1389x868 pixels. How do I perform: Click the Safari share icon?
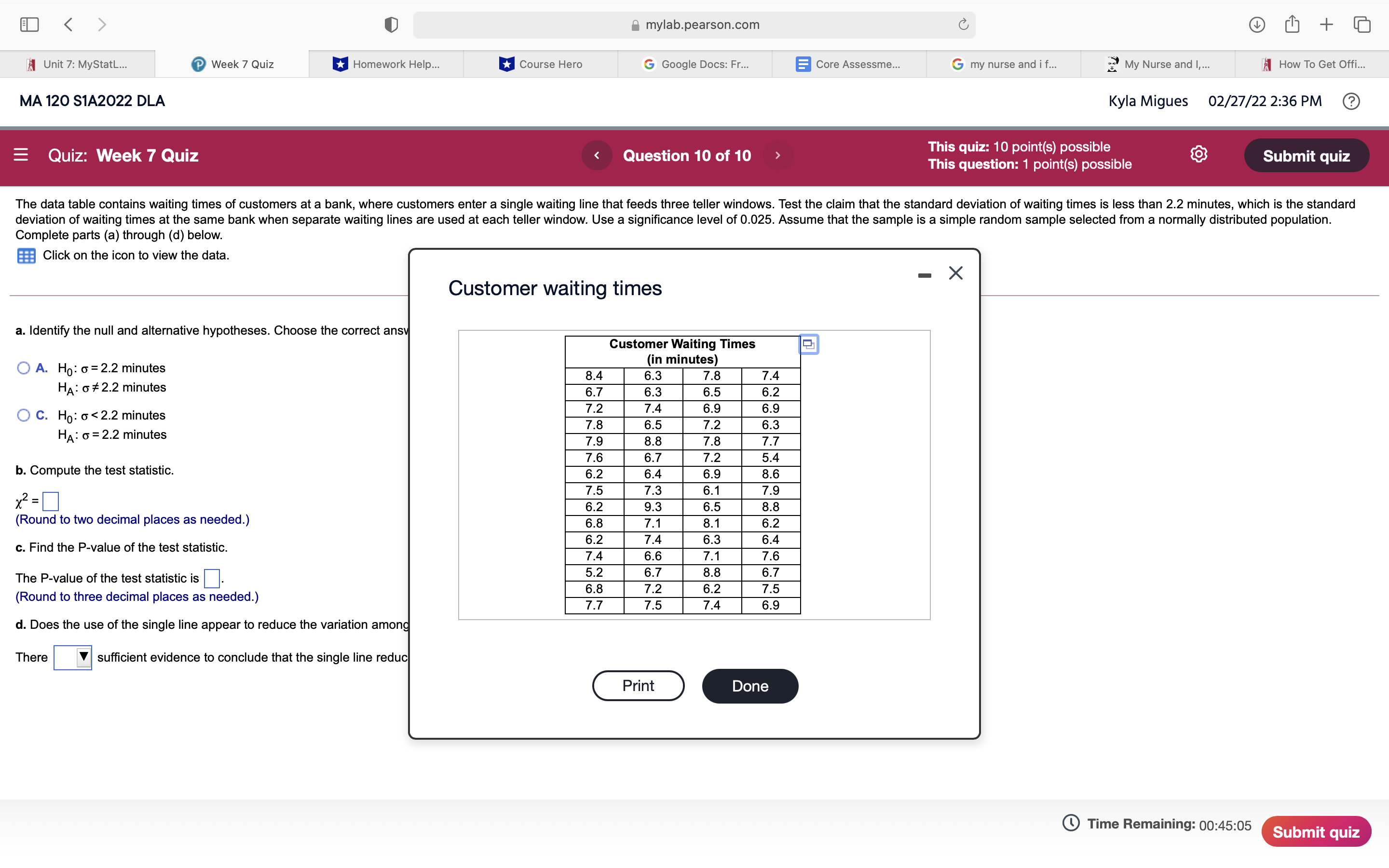(x=1292, y=25)
